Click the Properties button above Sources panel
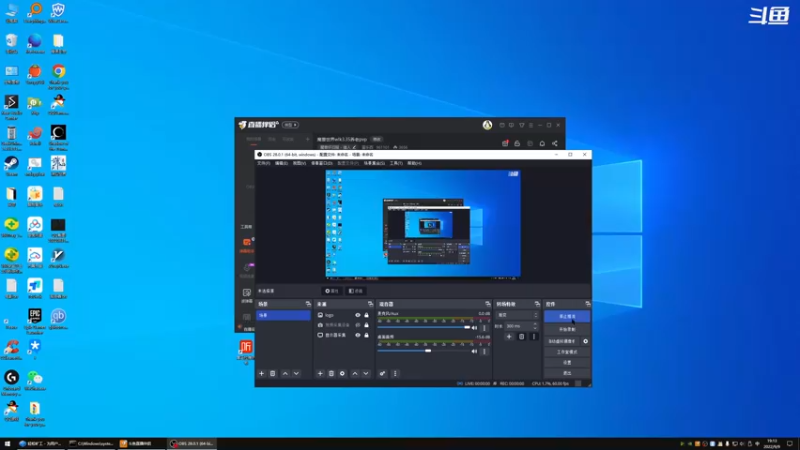Viewport: 800px width, 450px height. 332,291
